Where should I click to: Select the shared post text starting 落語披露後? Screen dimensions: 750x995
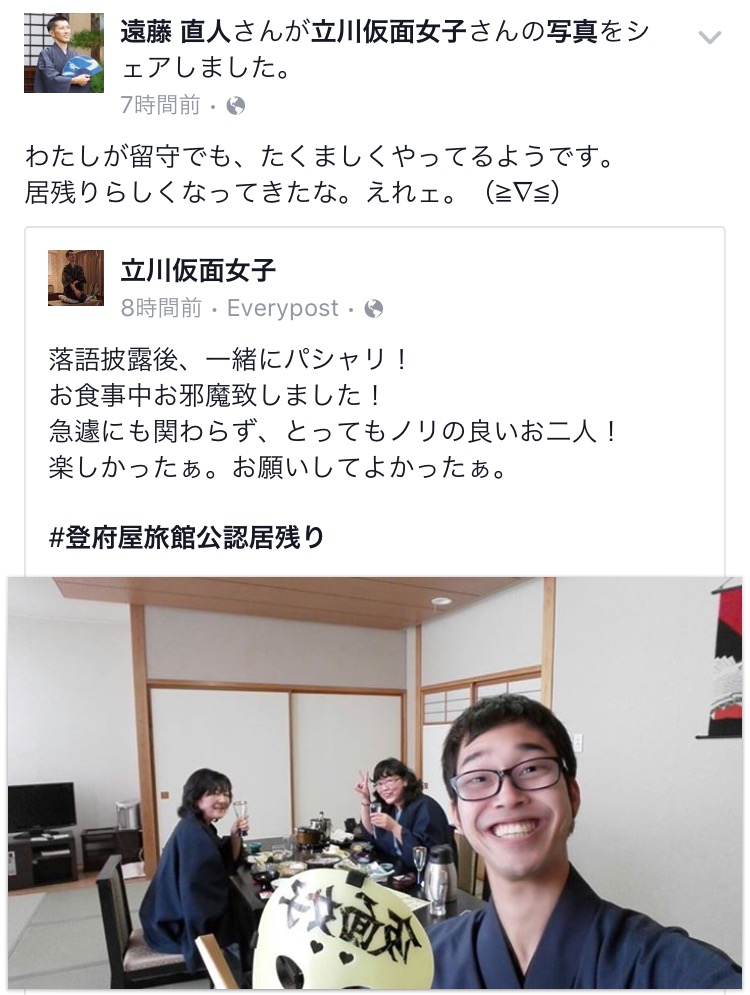[x=332, y=414]
